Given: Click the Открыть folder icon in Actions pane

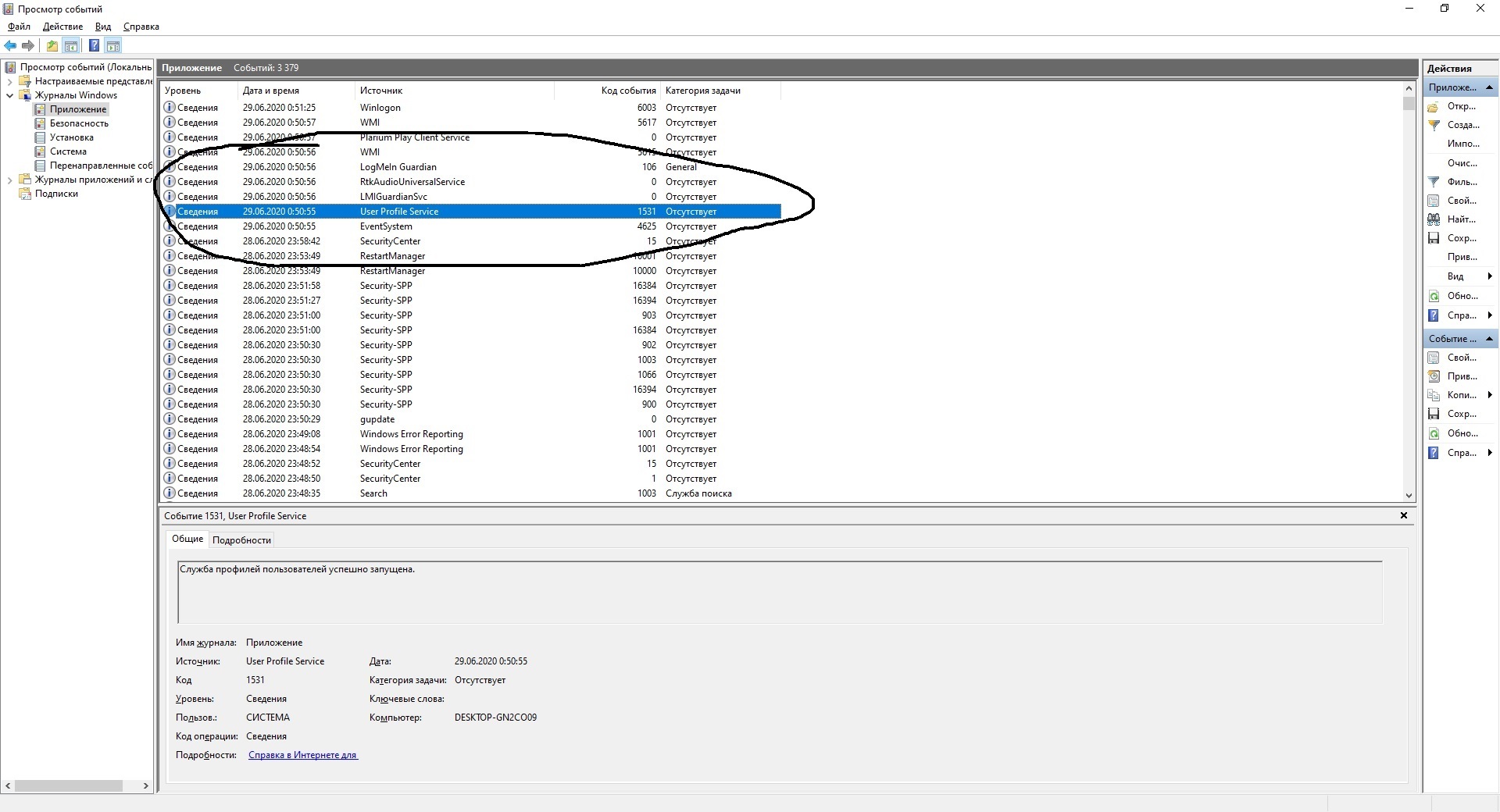Looking at the screenshot, I should point(1434,106).
